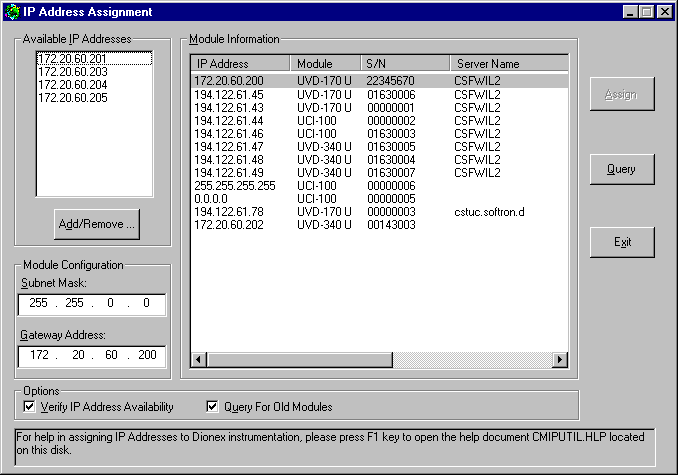
Task: Click the horizontal scrollbar thumb
Action: pyautogui.click(x=299, y=360)
